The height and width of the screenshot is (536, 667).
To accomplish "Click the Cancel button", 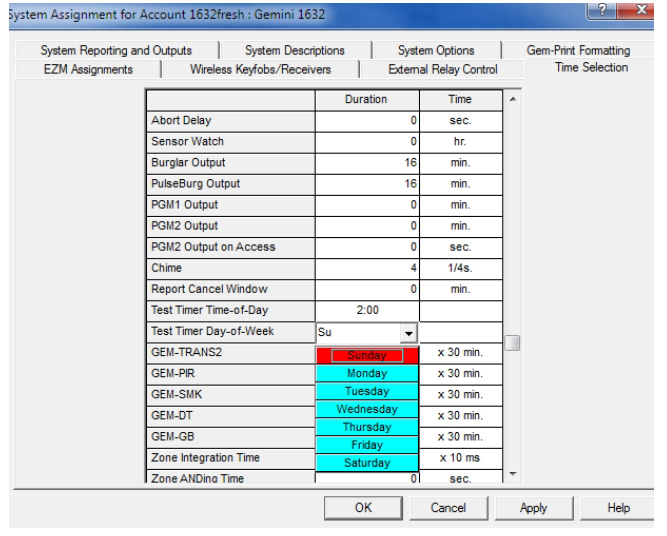I will click(x=448, y=508).
